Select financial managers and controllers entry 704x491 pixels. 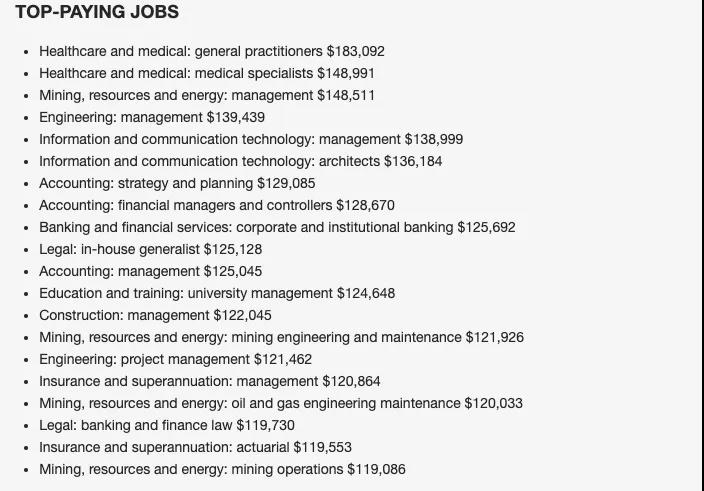click(216, 205)
